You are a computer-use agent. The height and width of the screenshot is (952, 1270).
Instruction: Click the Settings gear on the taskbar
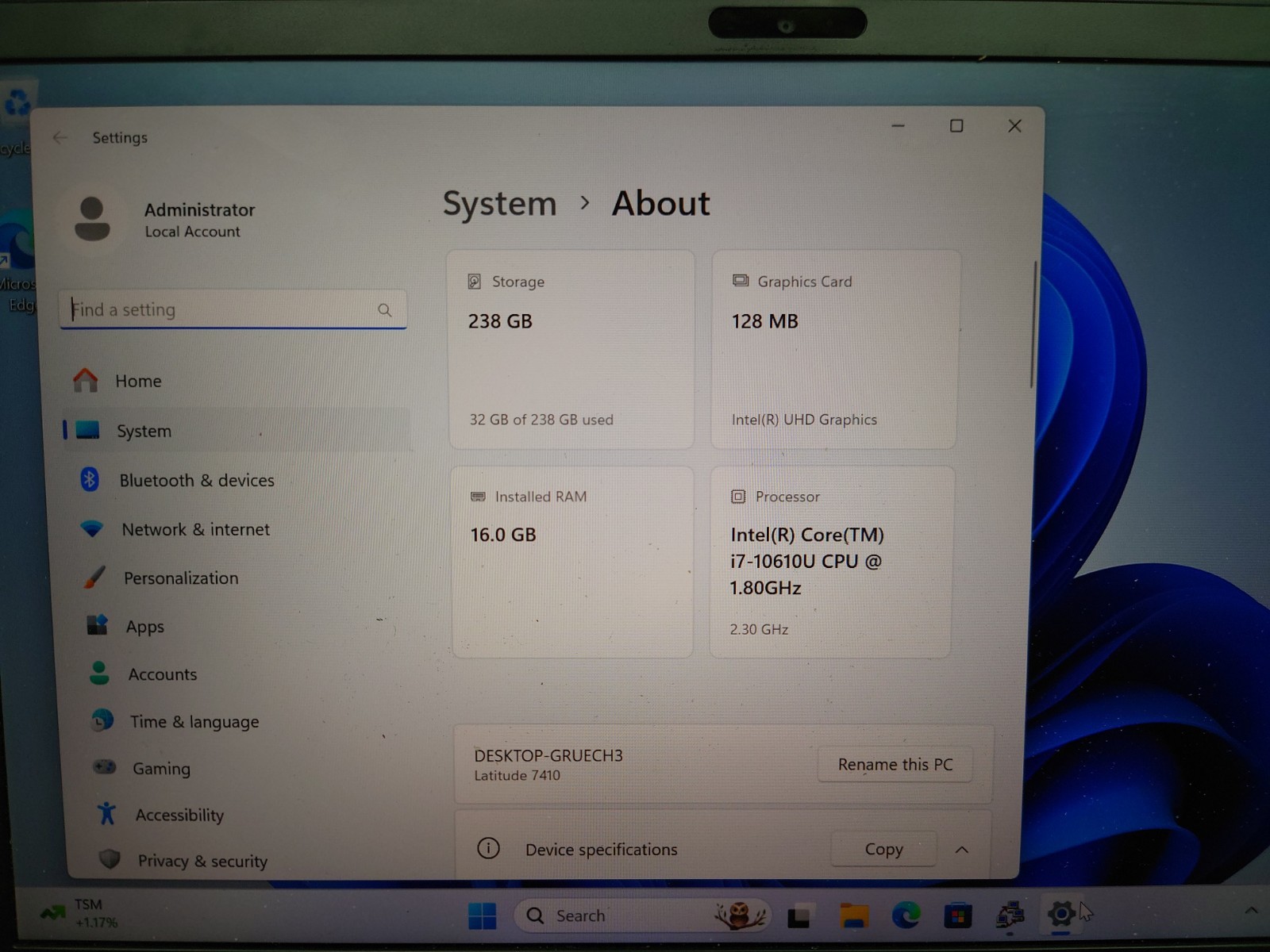[1061, 914]
